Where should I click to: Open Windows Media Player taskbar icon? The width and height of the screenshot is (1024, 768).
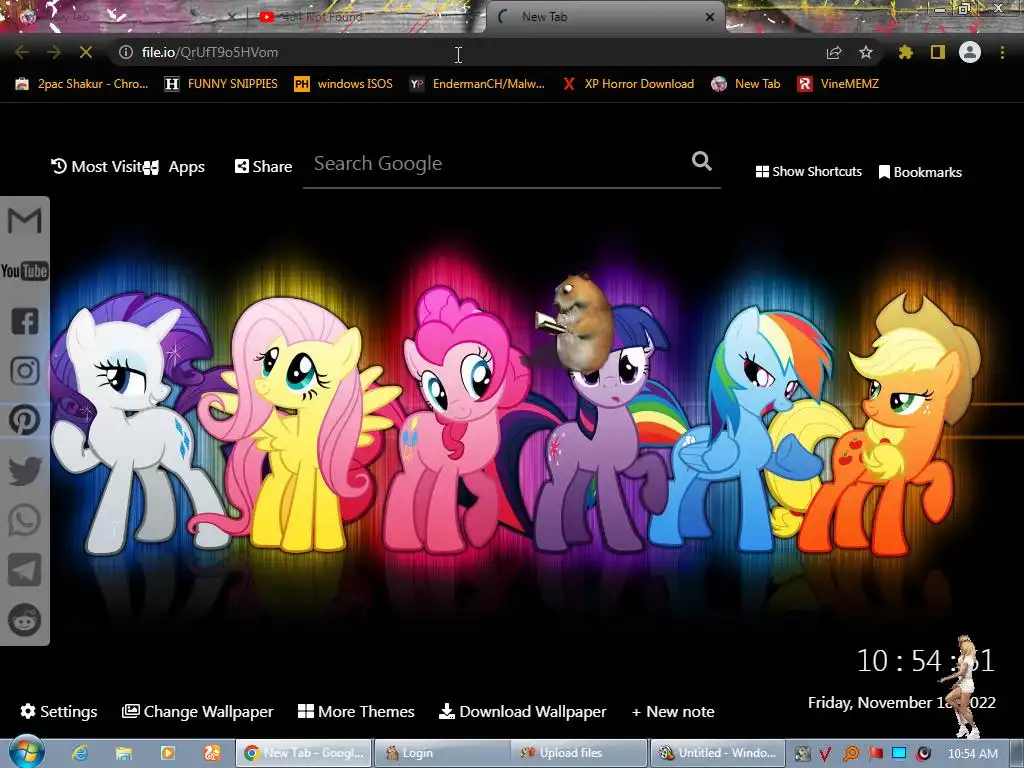click(x=168, y=753)
